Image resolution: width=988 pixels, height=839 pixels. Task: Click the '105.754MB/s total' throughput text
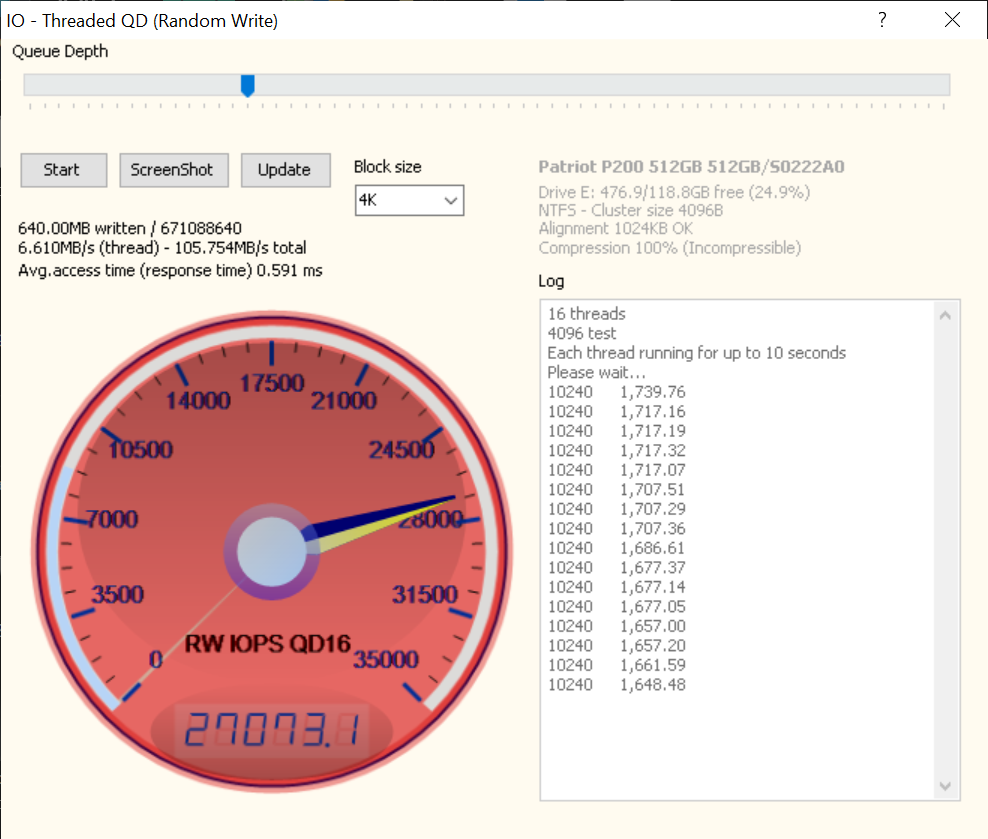coord(240,248)
